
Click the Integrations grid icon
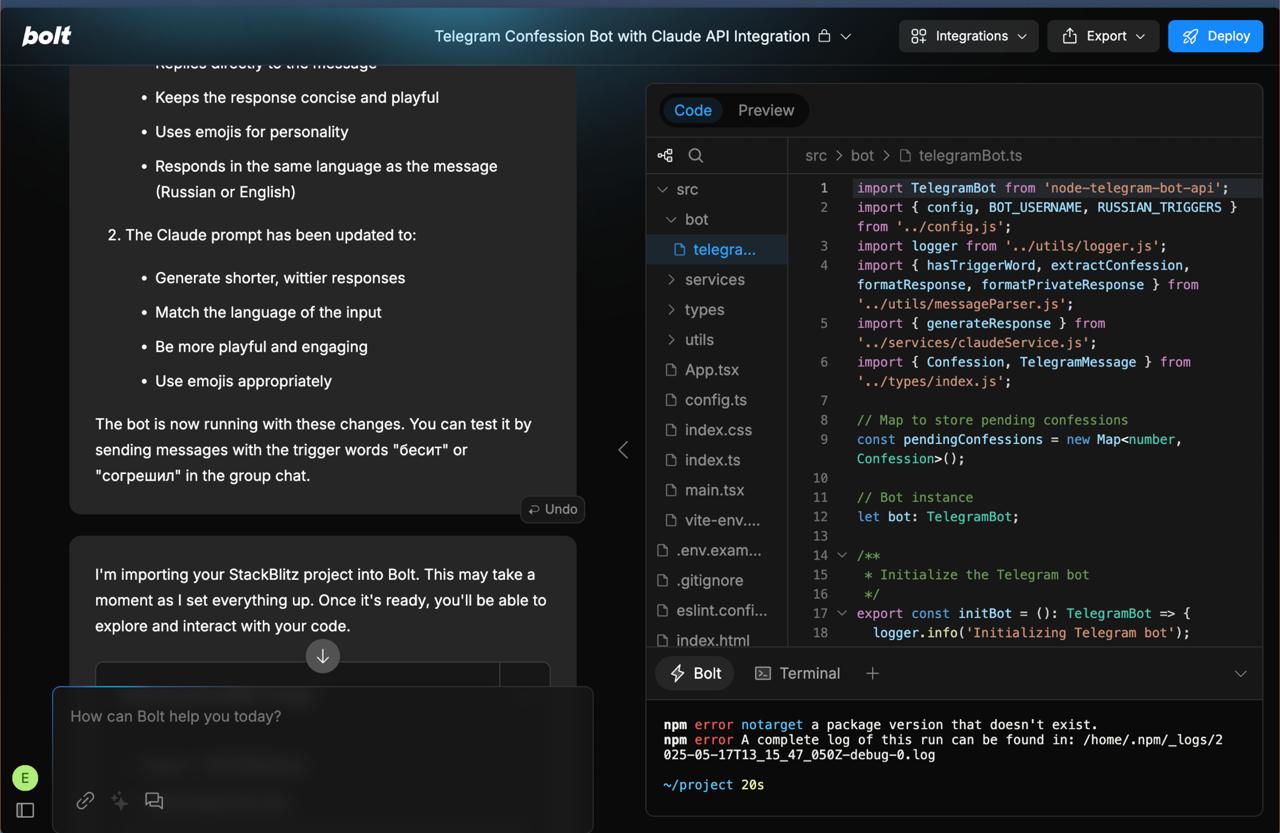919,36
